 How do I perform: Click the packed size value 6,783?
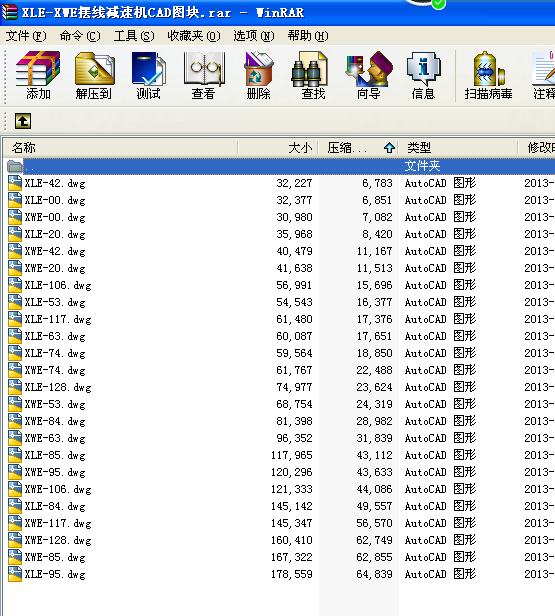click(377, 183)
